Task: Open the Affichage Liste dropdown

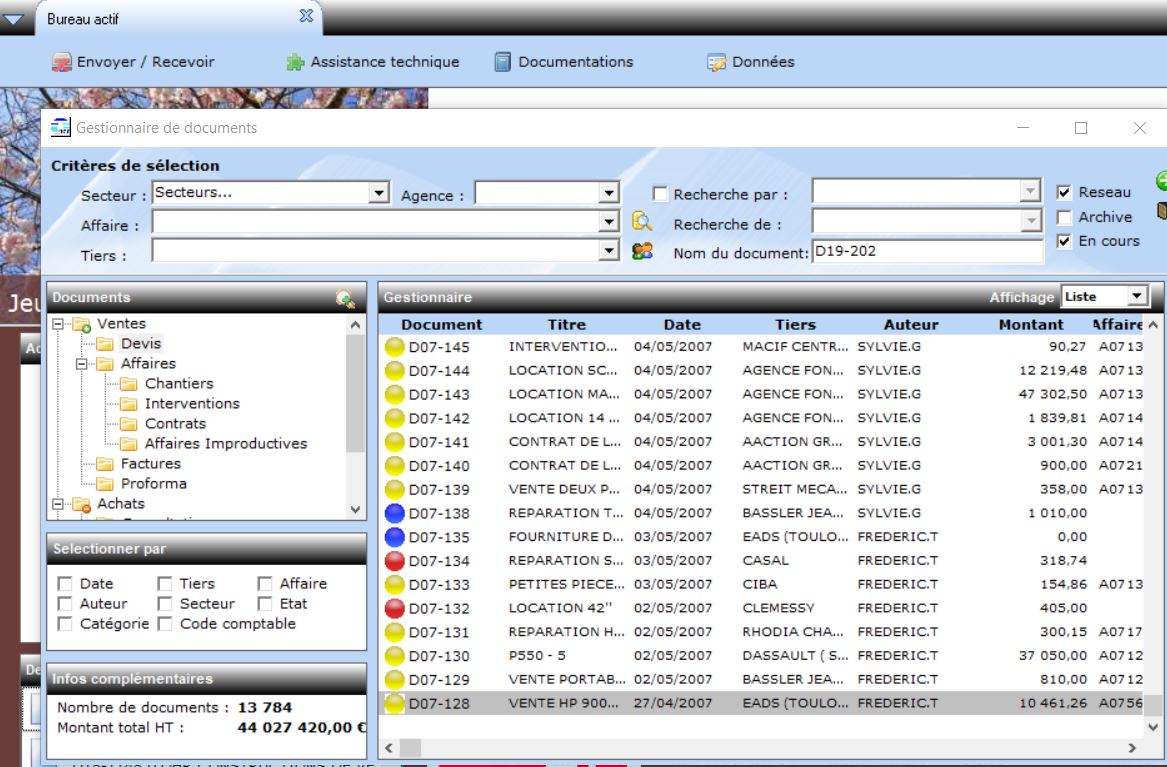Action: click(x=1135, y=297)
